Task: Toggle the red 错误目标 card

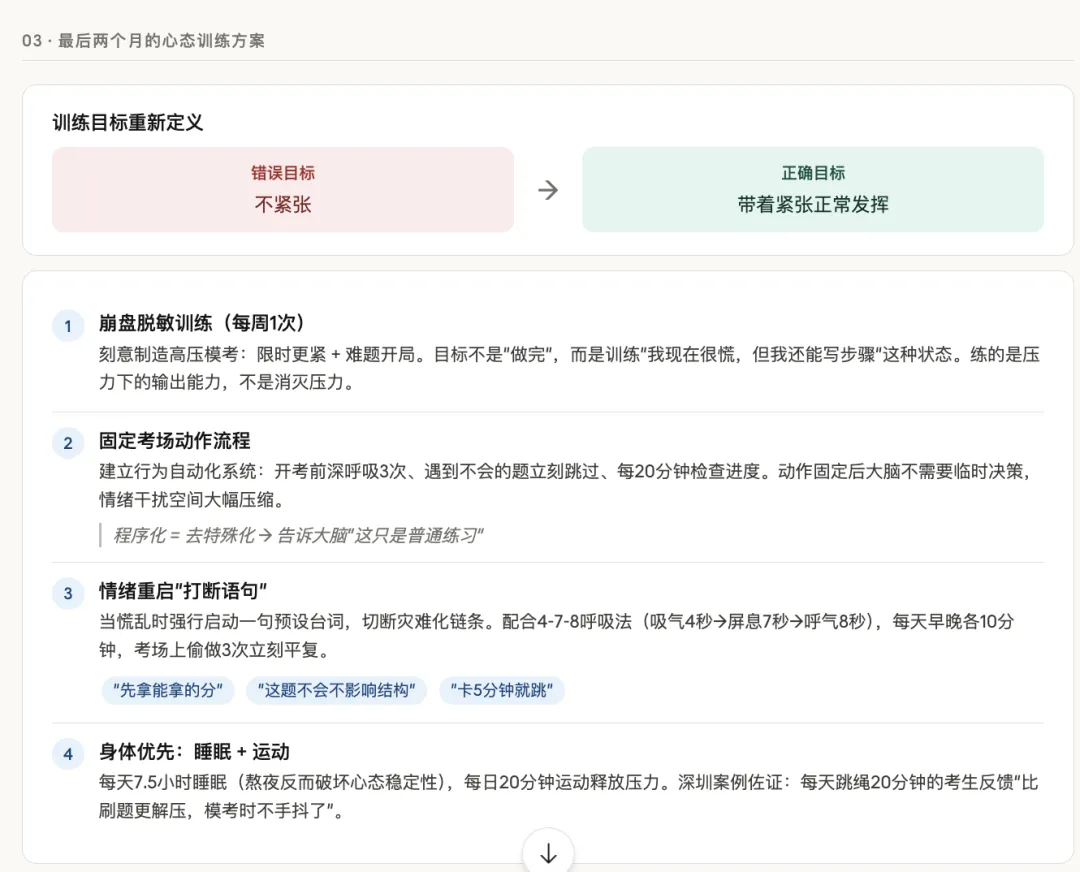Action: click(283, 190)
